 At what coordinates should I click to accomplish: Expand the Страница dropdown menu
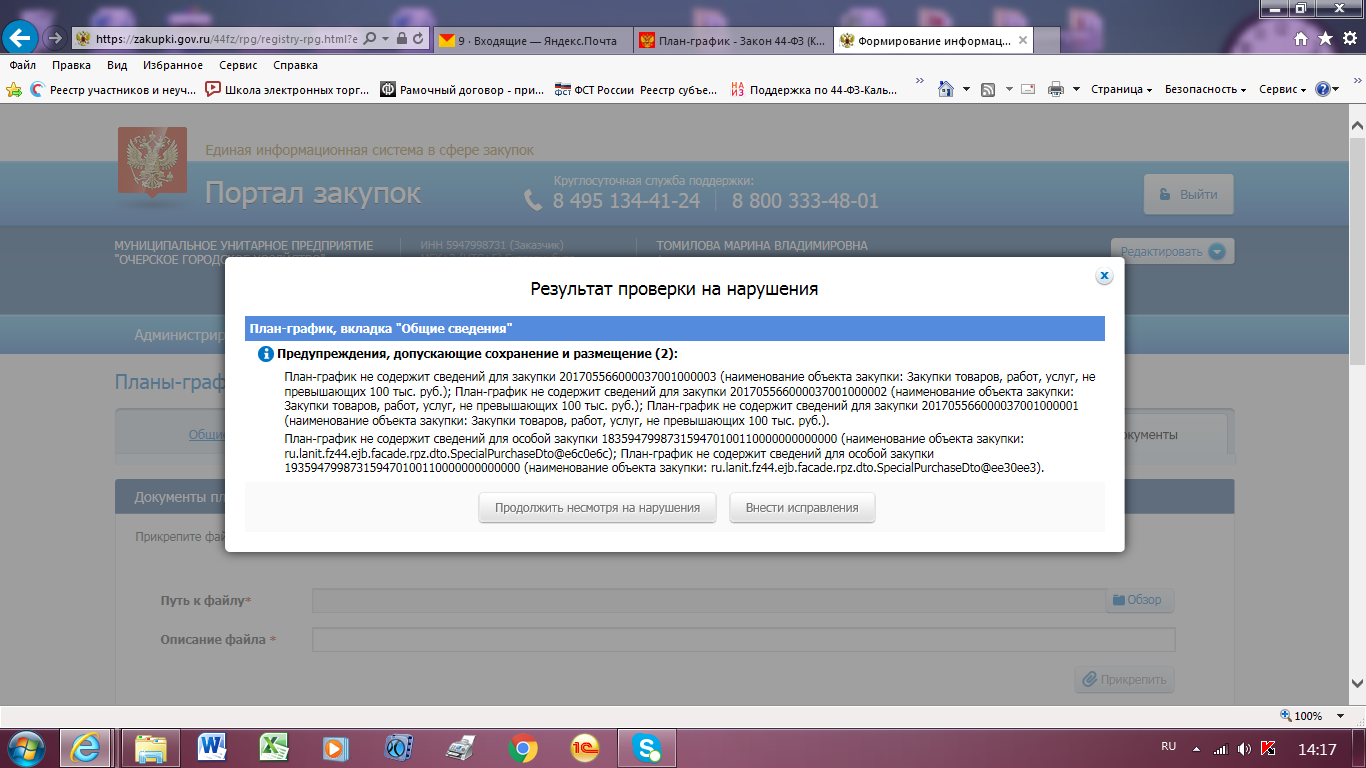(x=1121, y=89)
